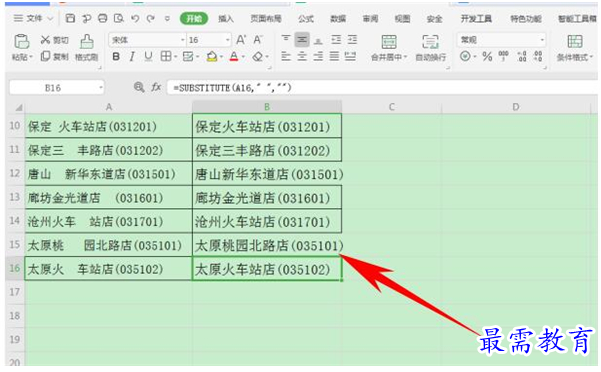601x372 pixels.
Task: Increase font size with the larger A
Action: [x=241, y=39]
